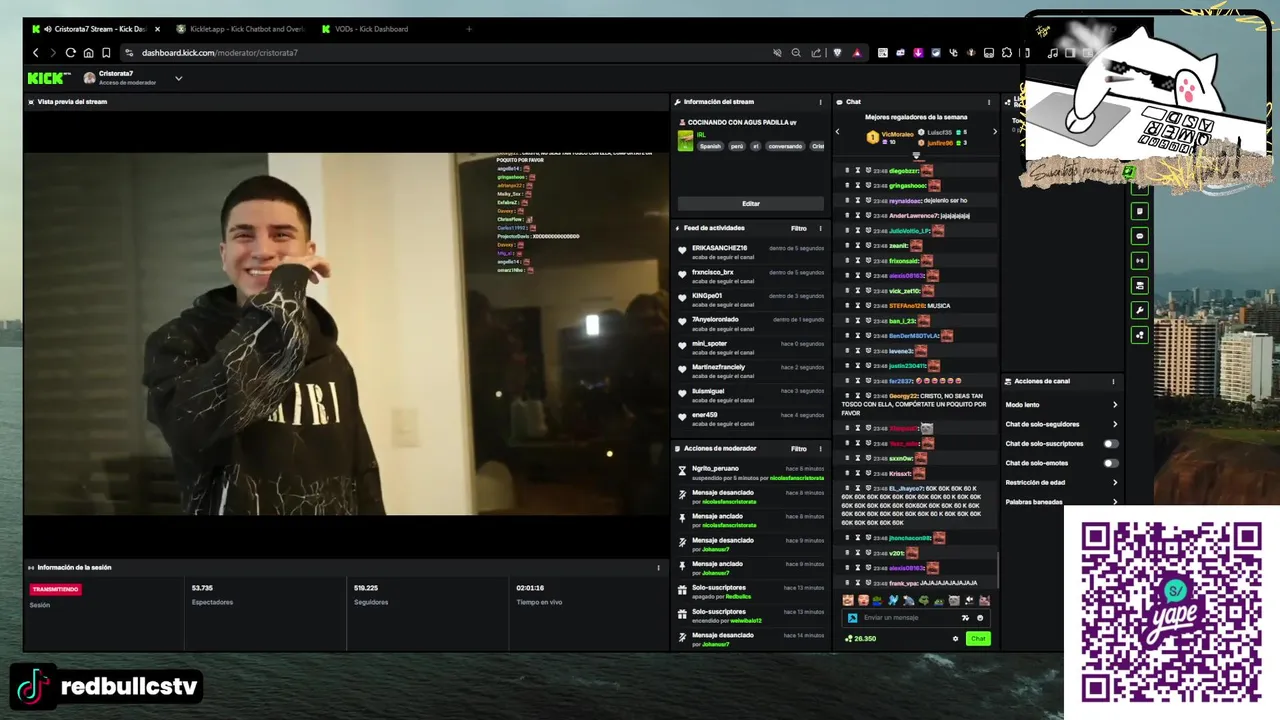Open Acciones de canal three-dot menu
This screenshot has height=720, width=1280.
1113,382
